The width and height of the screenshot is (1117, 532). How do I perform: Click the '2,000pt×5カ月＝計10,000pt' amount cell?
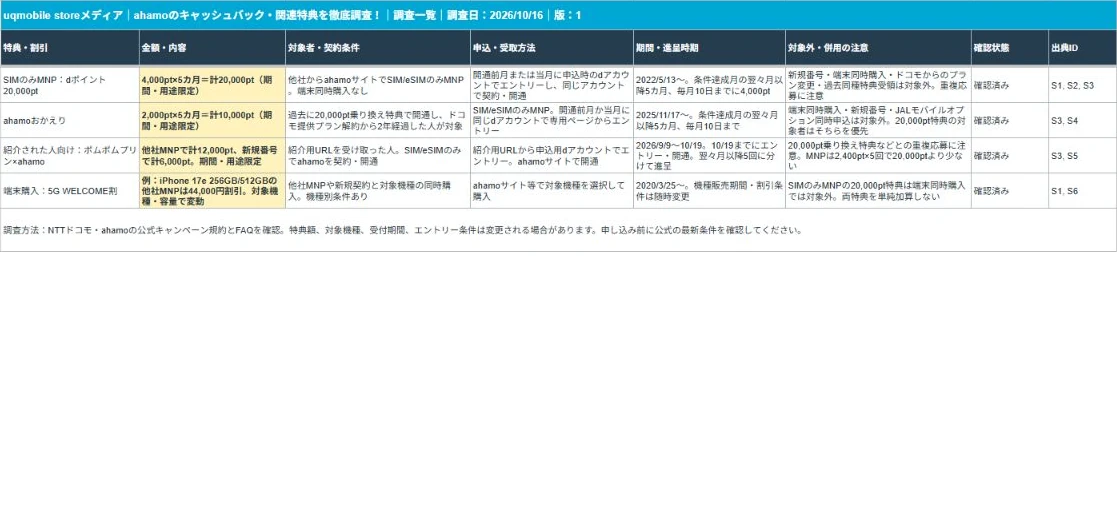click(x=212, y=120)
